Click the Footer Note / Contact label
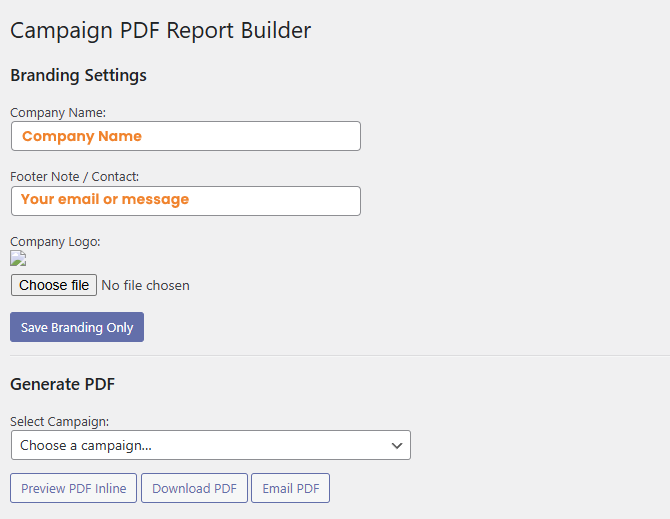The height and width of the screenshot is (519, 670). tap(75, 177)
